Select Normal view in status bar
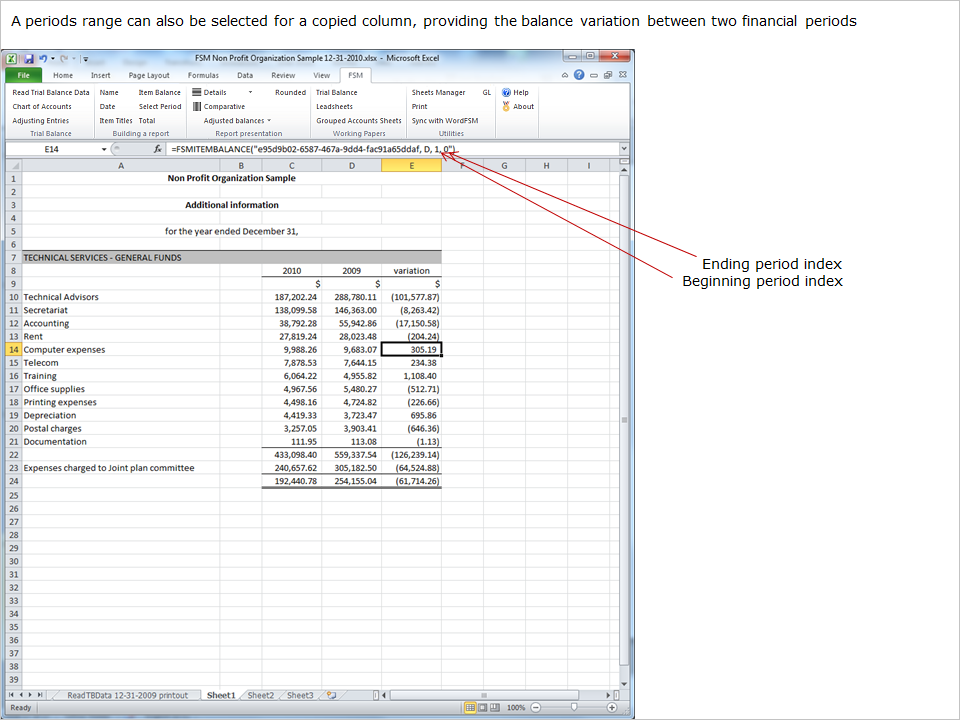 [470, 707]
